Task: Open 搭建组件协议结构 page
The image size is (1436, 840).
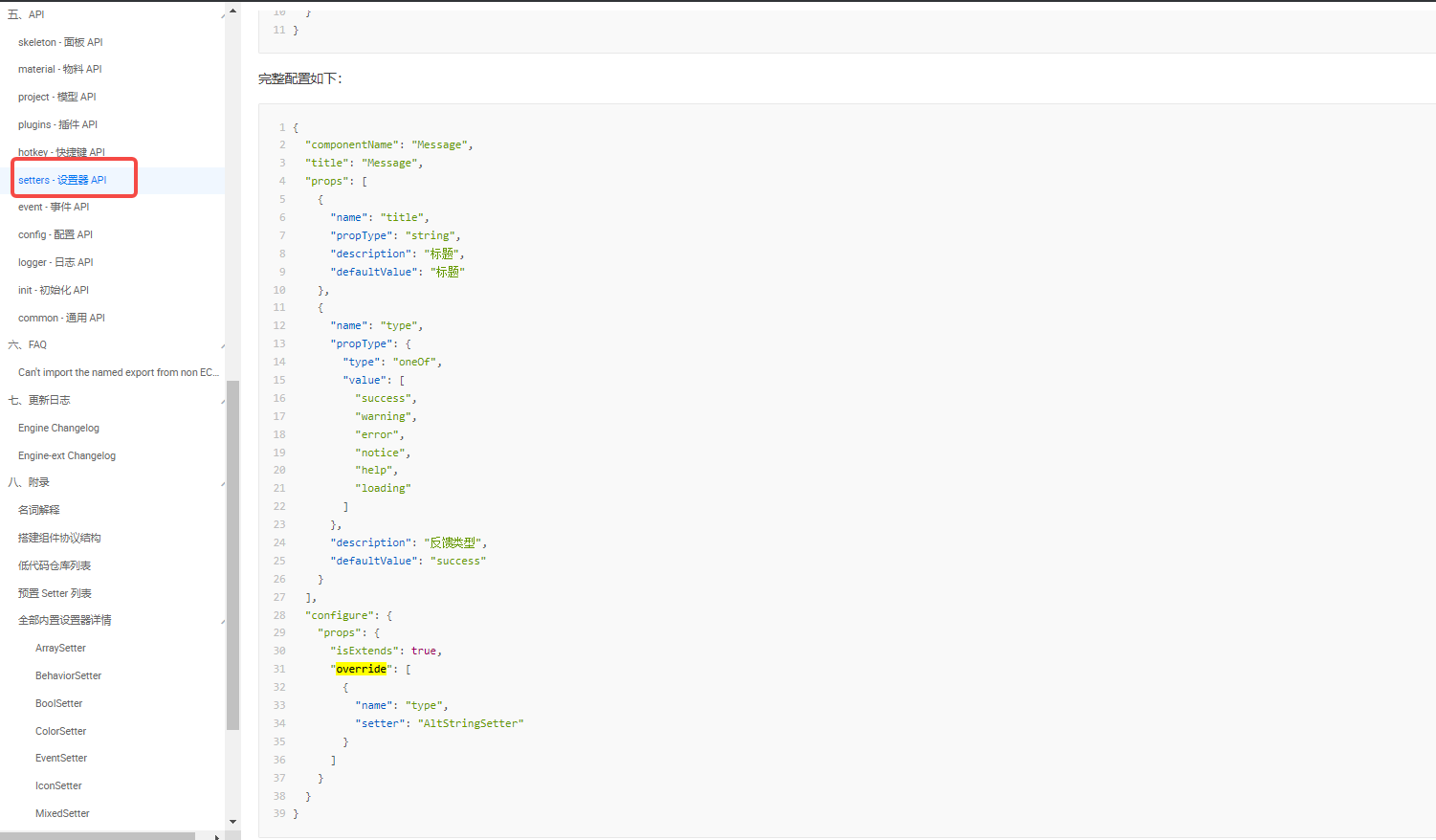Action: pos(59,538)
